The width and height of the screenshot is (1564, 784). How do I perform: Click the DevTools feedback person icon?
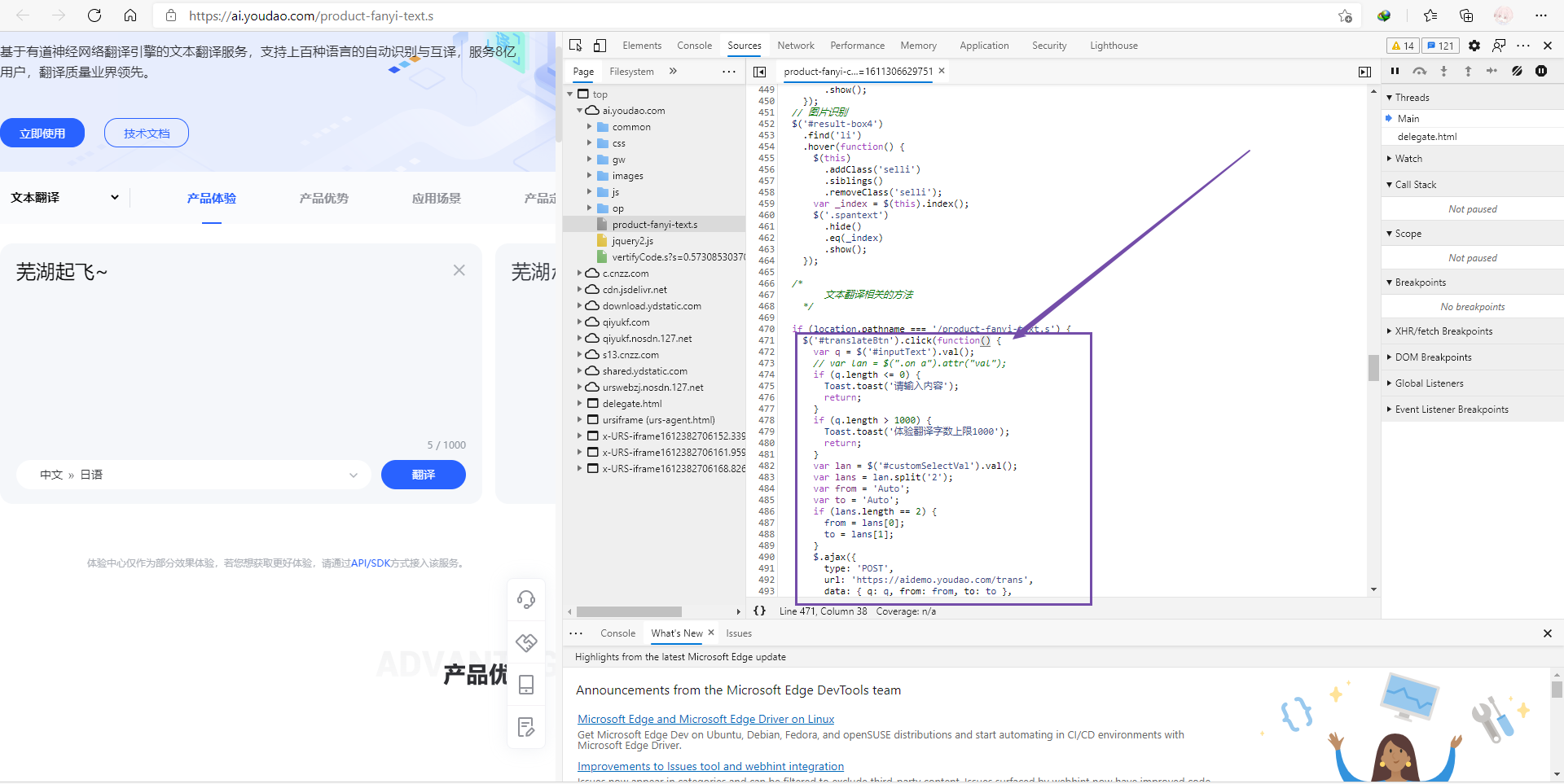tap(1499, 46)
